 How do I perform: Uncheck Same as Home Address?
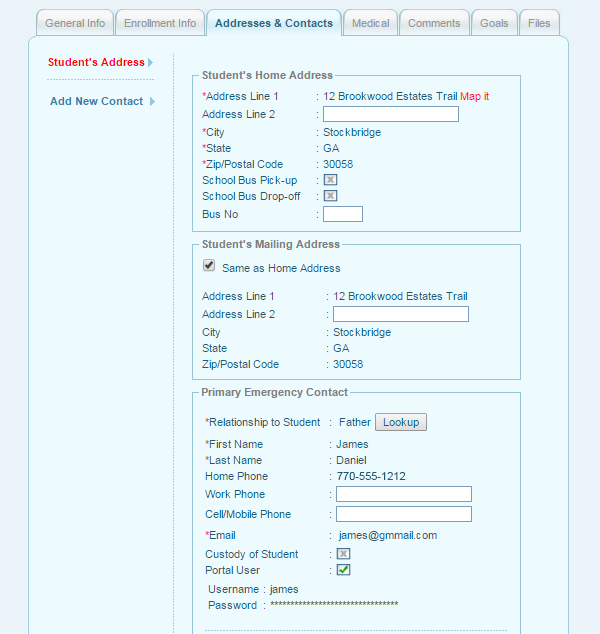209,266
